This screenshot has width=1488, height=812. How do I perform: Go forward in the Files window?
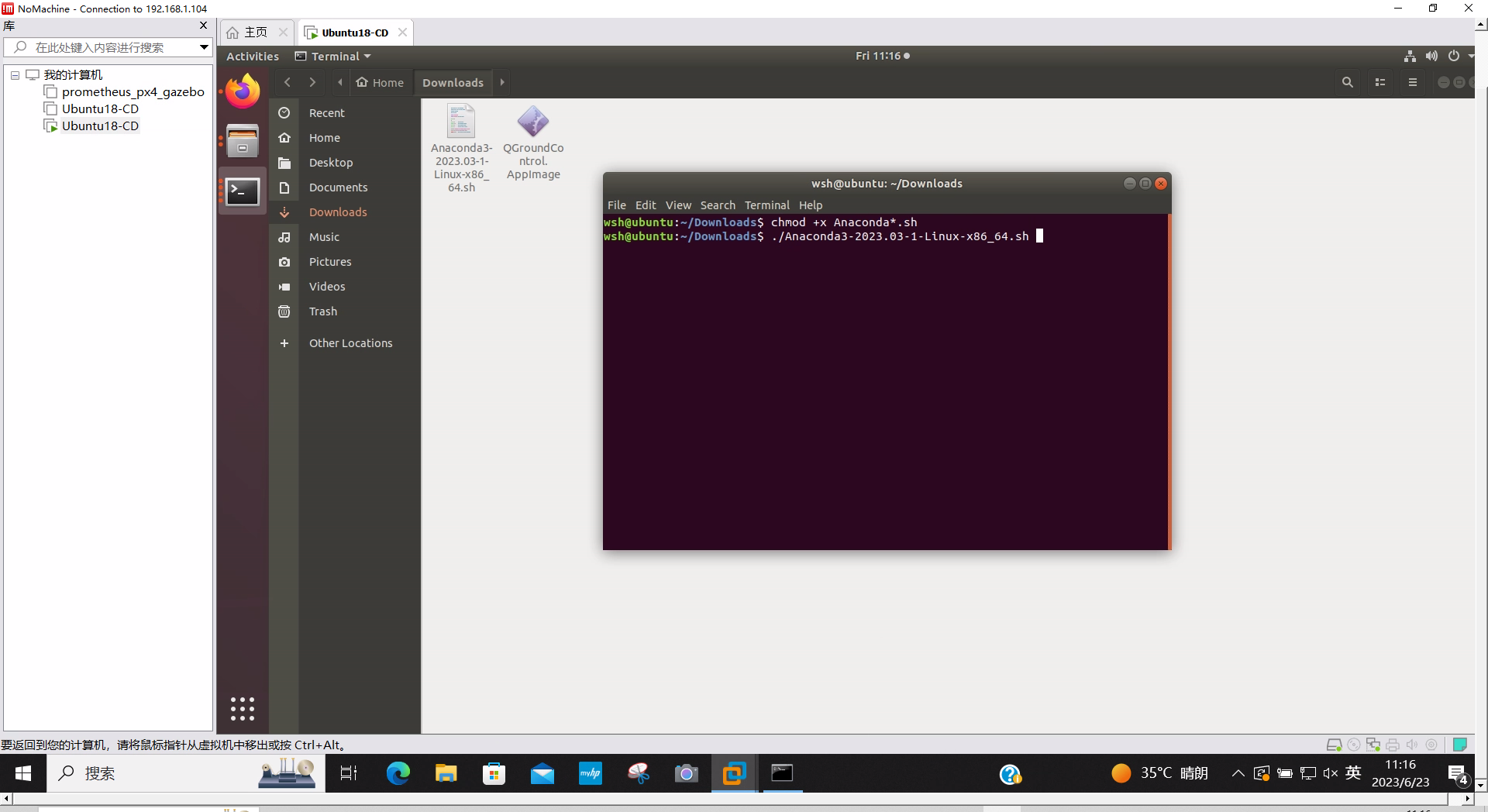point(312,82)
